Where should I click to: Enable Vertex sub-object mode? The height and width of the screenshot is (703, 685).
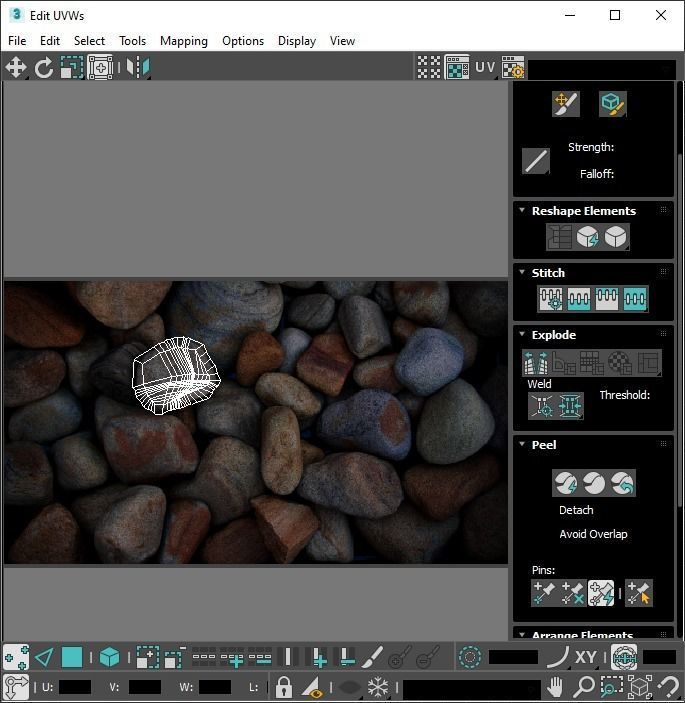[16, 658]
